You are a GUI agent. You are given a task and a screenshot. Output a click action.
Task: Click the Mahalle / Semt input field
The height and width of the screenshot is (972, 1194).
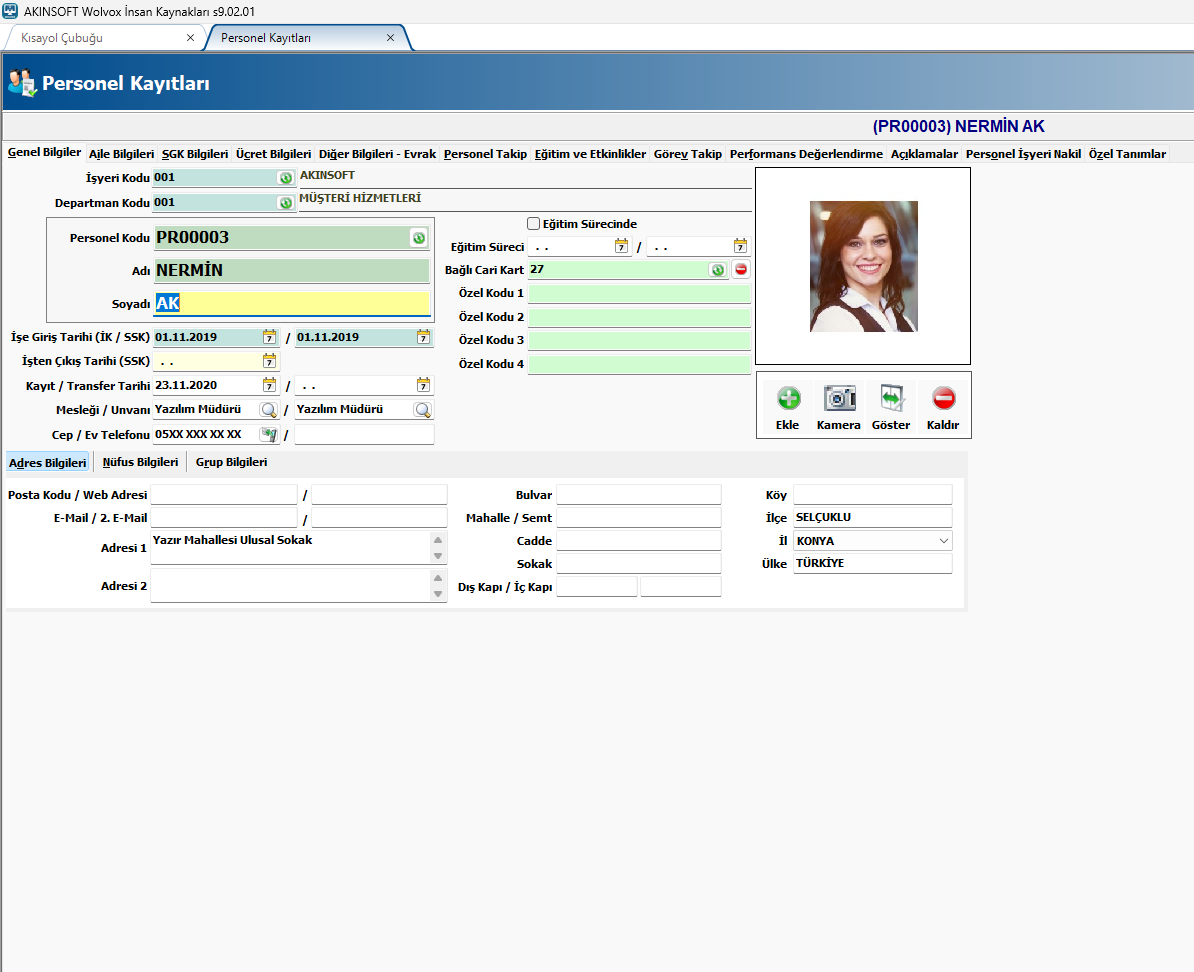[x=639, y=518]
